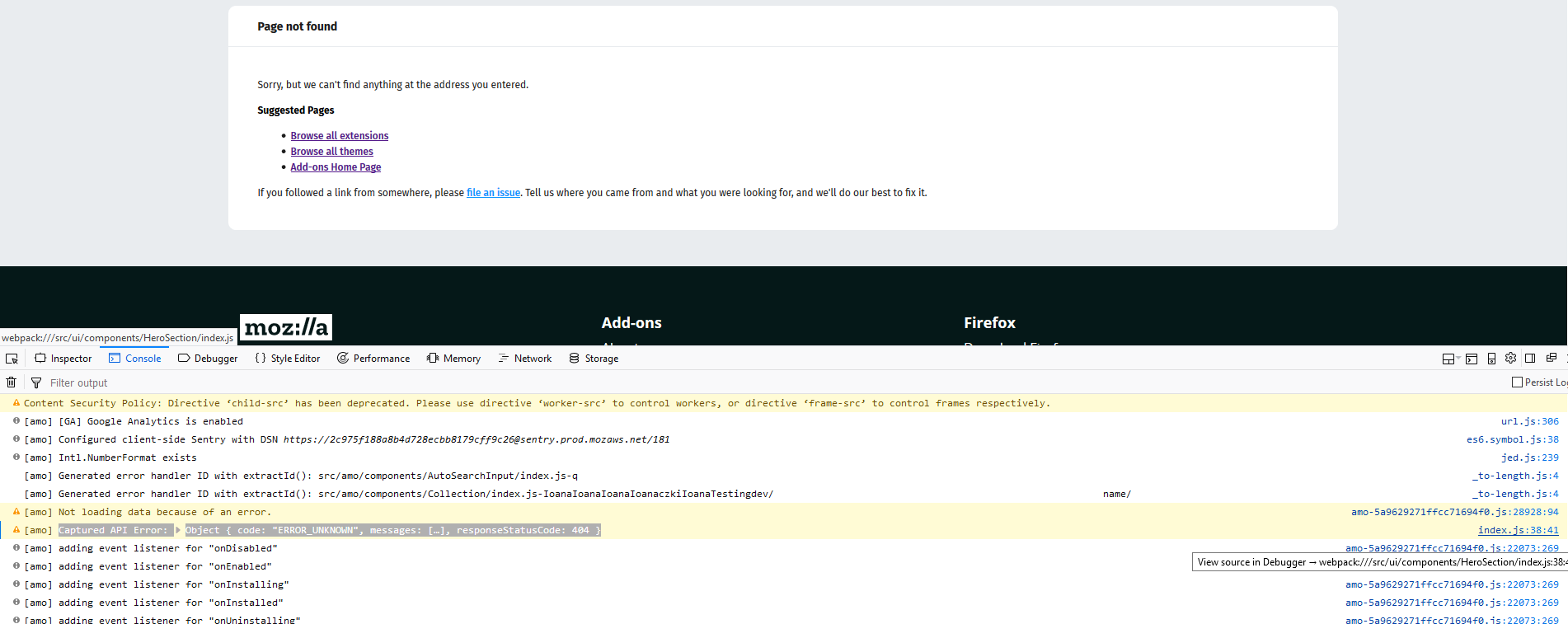This screenshot has width=1568, height=624.
Task: Open _to-length.js:4 link on Collection row
Action: 1516,494
